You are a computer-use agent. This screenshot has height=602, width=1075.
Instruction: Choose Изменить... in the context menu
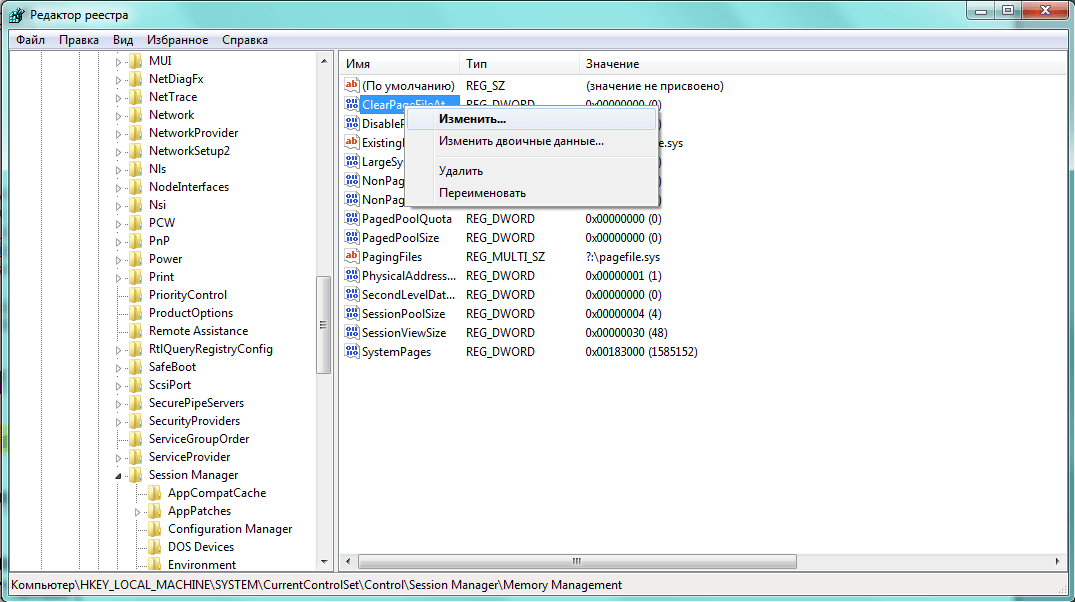472,119
